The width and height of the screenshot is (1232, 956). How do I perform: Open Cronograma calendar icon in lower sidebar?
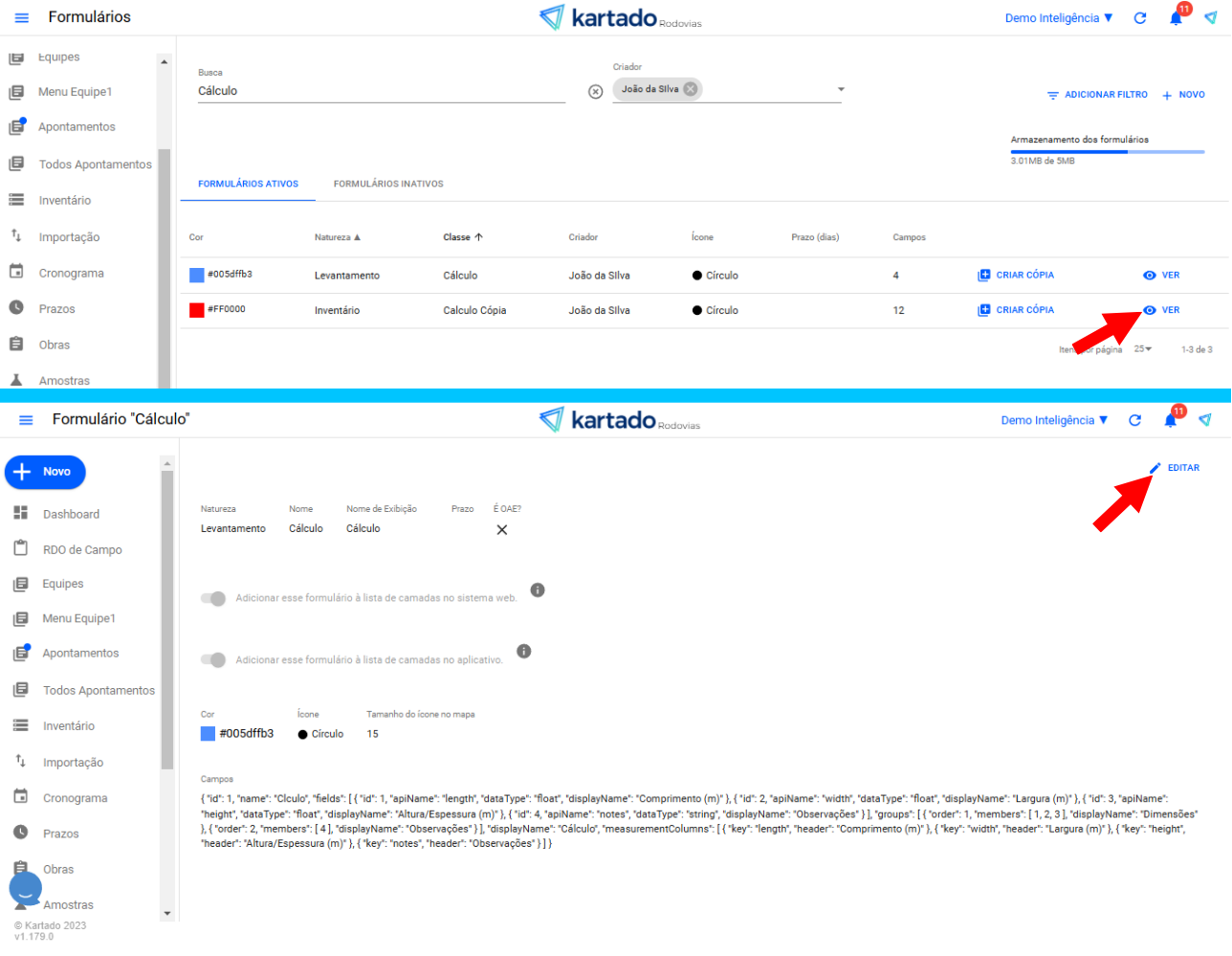[x=21, y=797]
